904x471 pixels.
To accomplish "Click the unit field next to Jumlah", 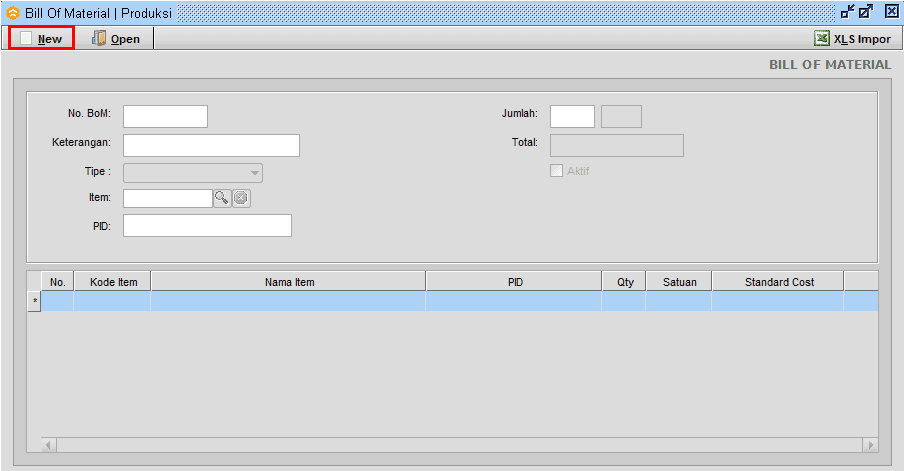I will click(622, 116).
